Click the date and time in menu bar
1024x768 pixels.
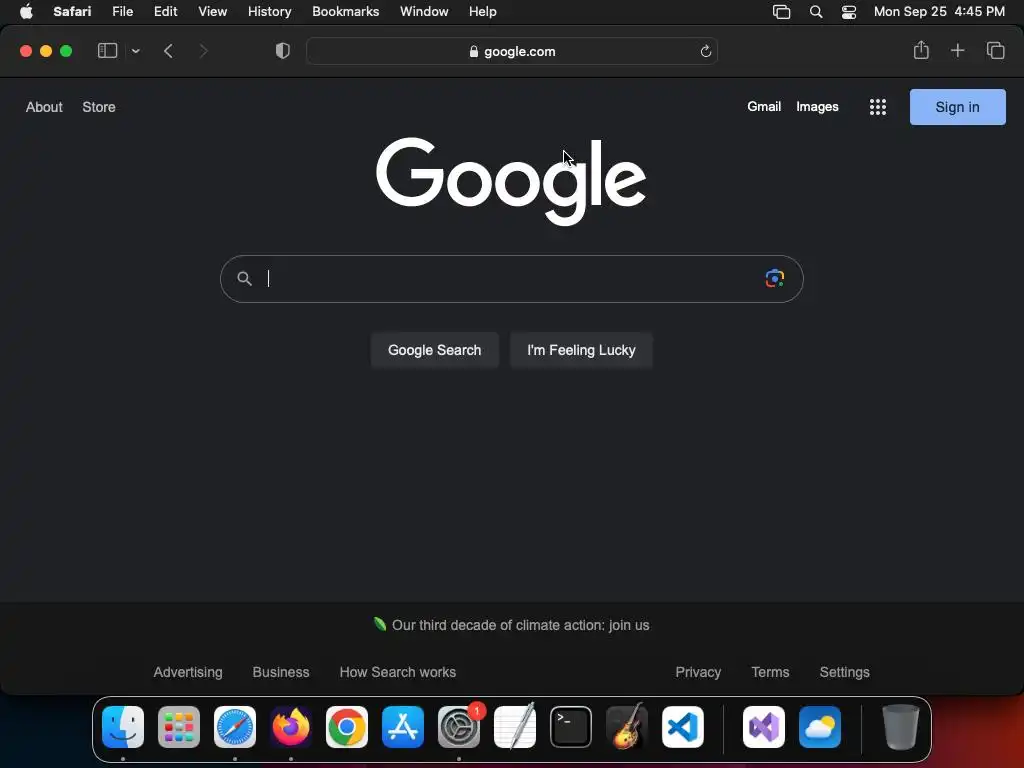tap(939, 12)
